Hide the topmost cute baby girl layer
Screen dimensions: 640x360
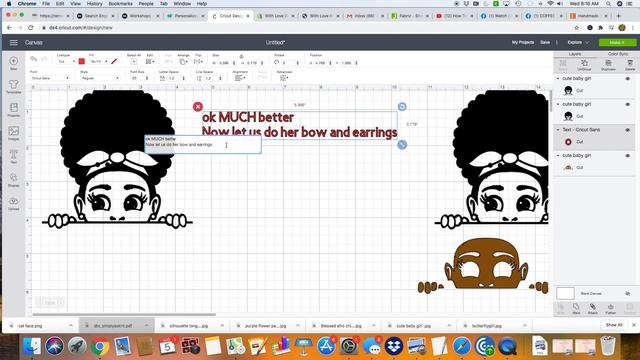pyautogui.click(x=628, y=79)
